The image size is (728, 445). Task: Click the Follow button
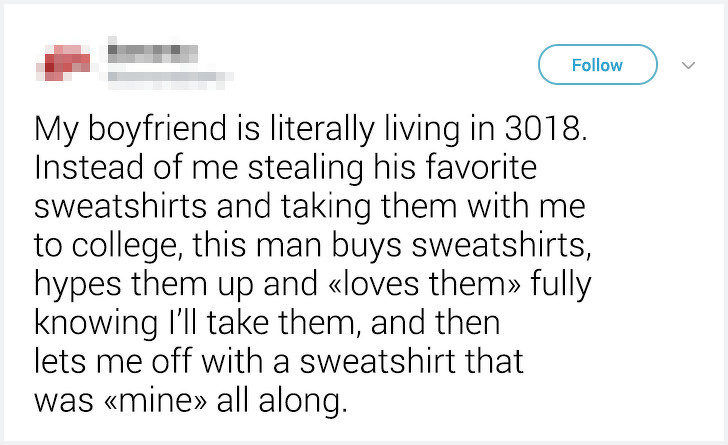598,65
